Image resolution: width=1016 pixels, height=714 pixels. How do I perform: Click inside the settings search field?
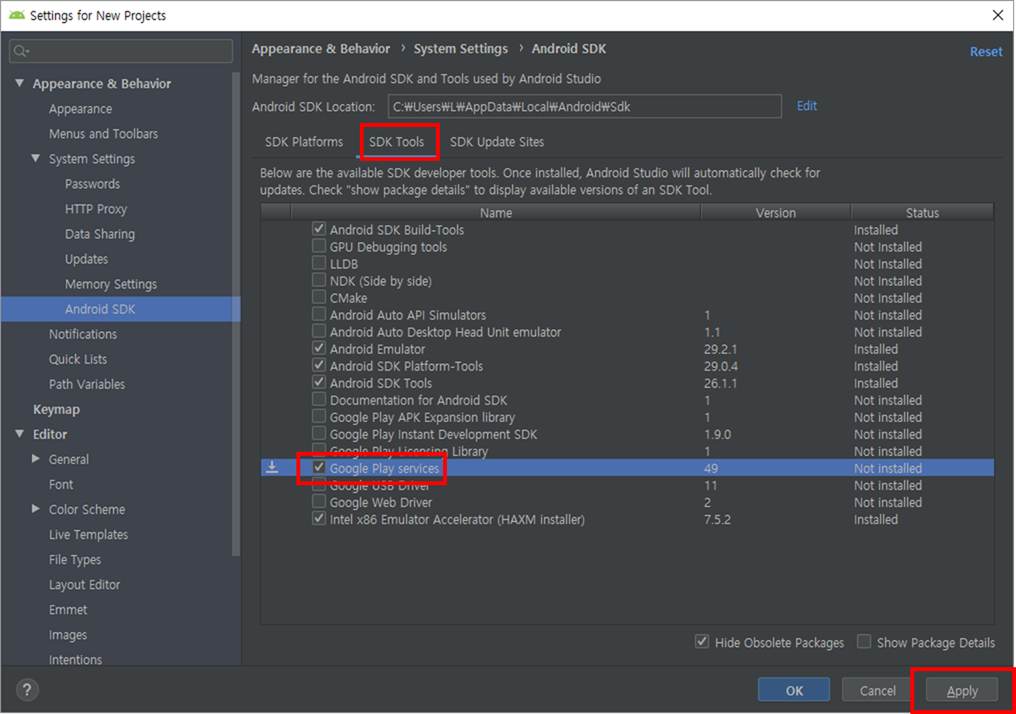click(121, 51)
